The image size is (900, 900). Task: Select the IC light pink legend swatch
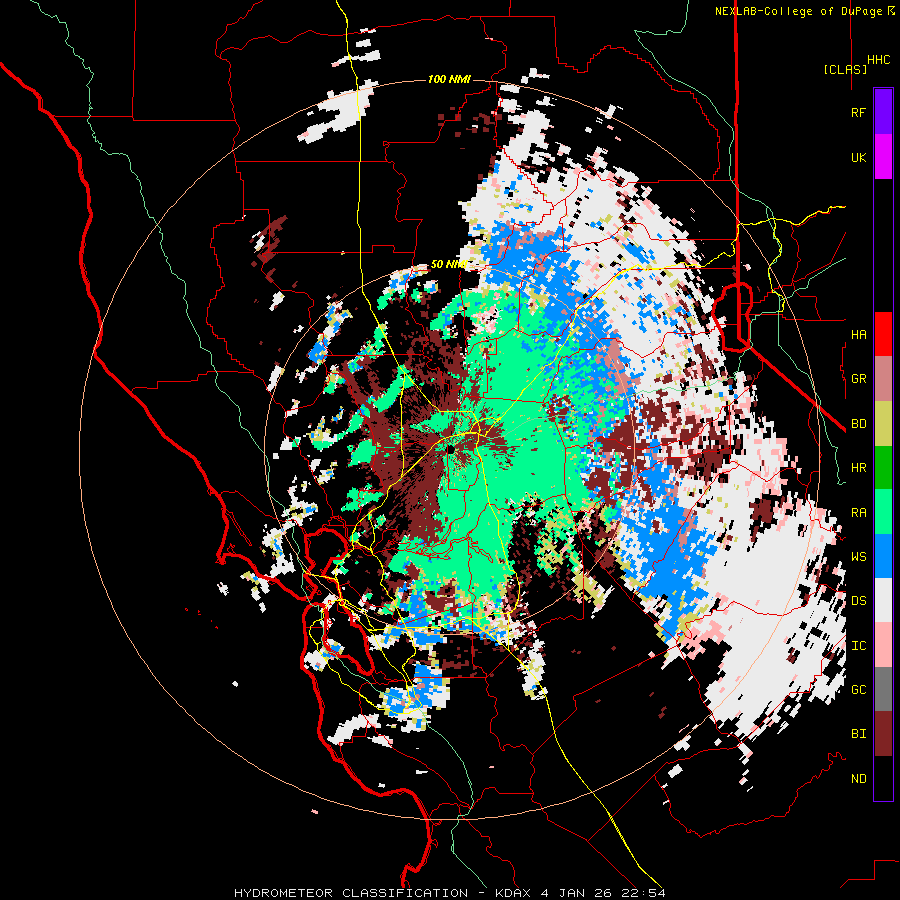(x=883, y=645)
